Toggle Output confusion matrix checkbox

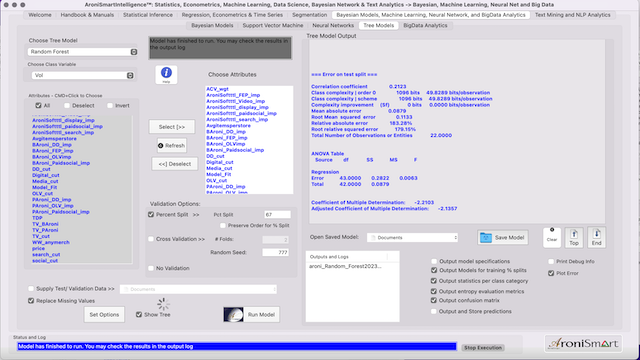pyautogui.click(x=434, y=300)
